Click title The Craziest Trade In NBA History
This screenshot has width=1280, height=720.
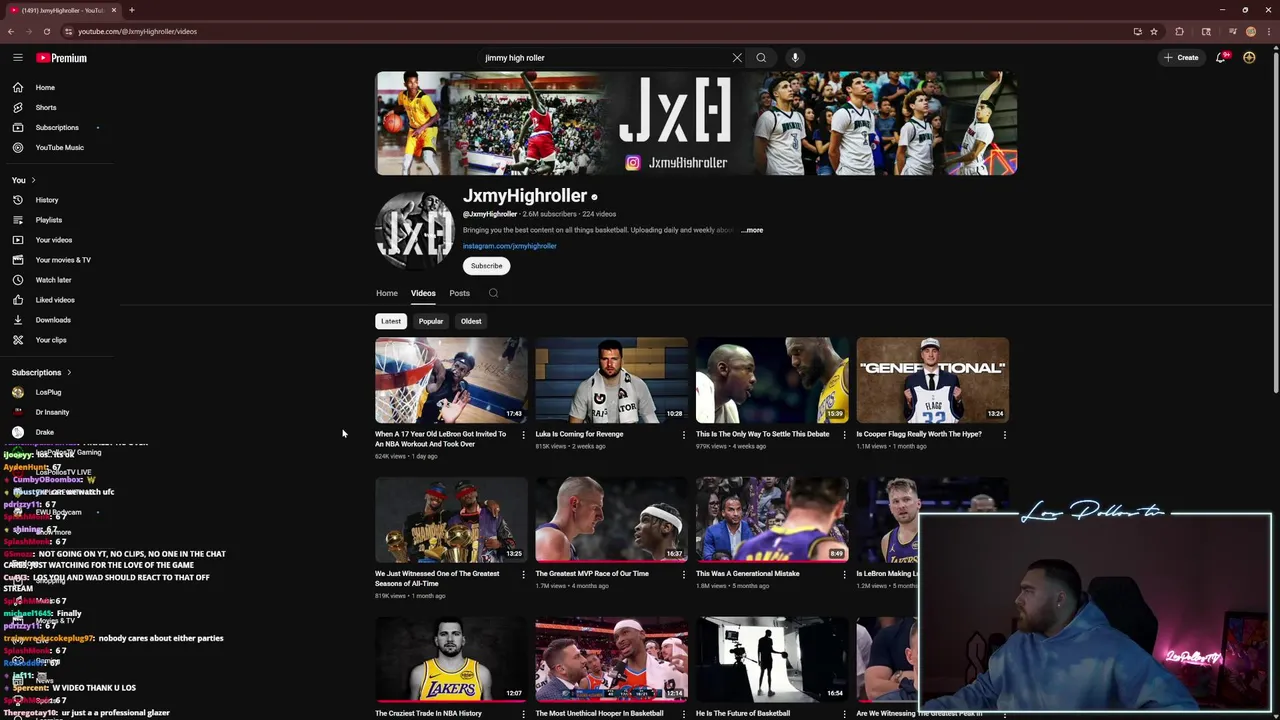(x=428, y=714)
